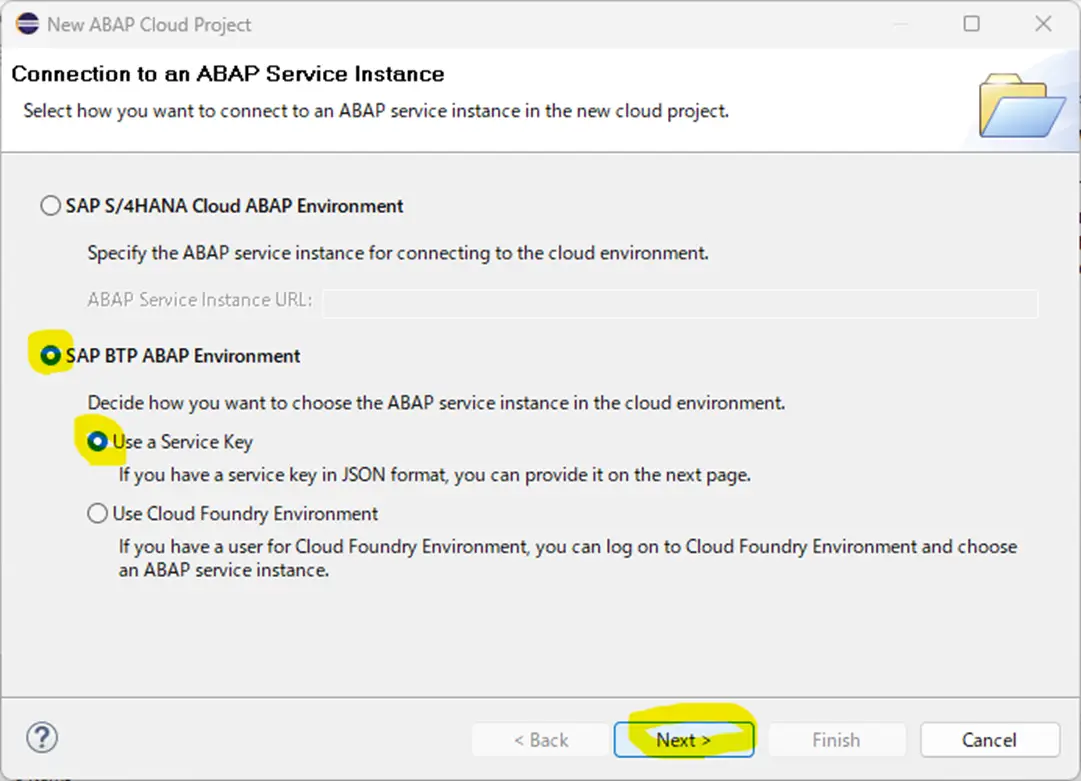This screenshot has height=781, width=1081.
Task: Maximize the New ABAP Cloud Project dialog
Action: click(x=971, y=23)
